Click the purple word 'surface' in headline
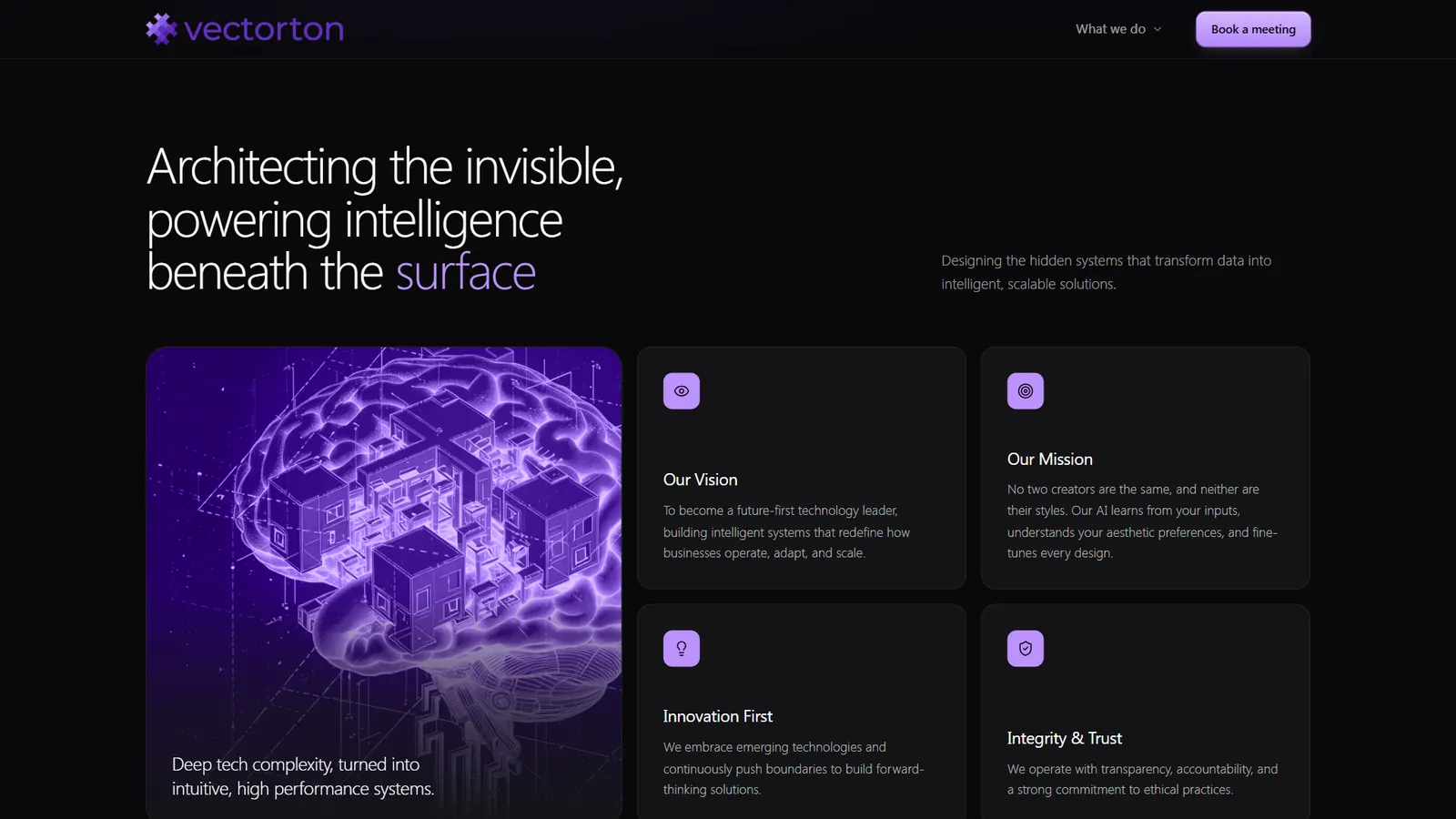Image resolution: width=1456 pixels, height=819 pixels. point(466,272)
